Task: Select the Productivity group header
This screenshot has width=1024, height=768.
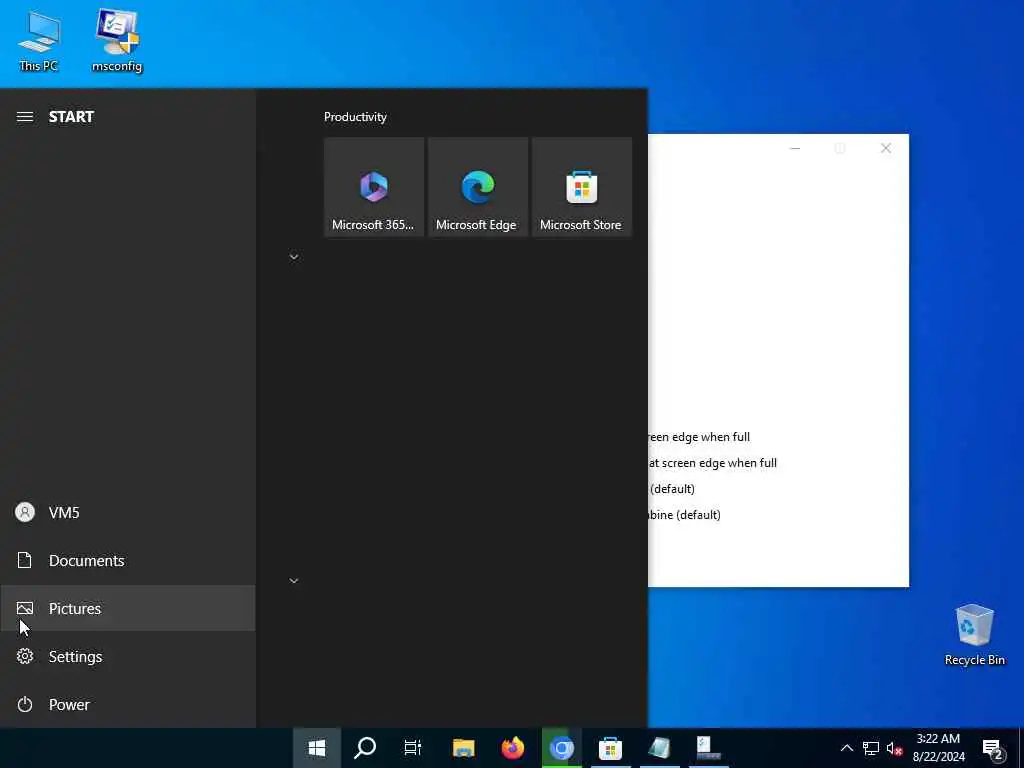Action: coord(355,117)
